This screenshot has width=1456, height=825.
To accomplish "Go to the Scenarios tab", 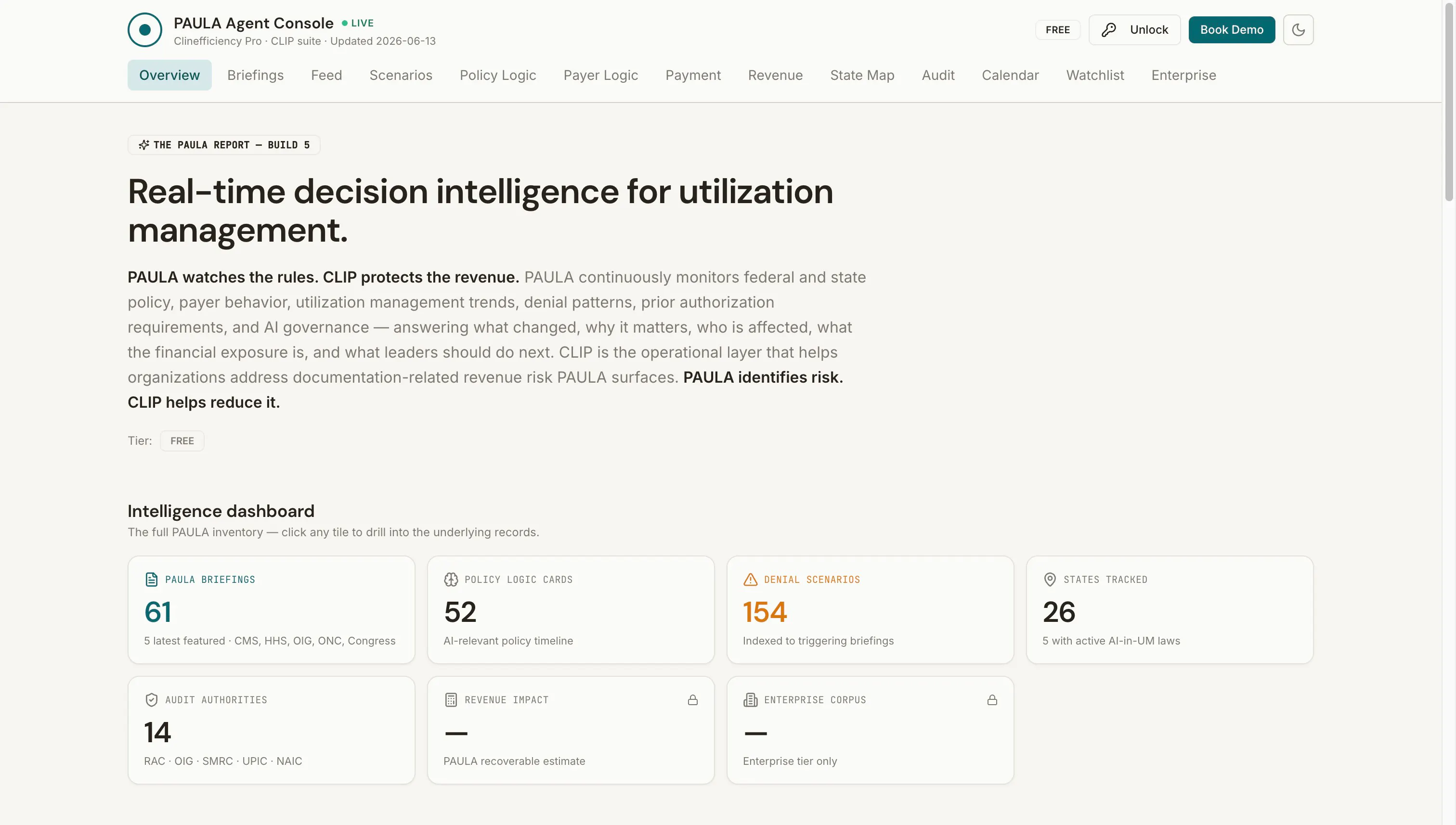I will [401, 76].
